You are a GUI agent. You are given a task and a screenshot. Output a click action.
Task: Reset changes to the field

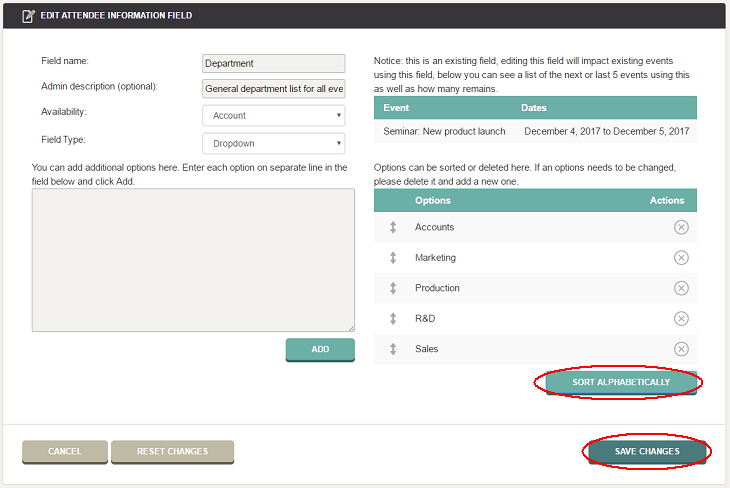click(172, 452)
